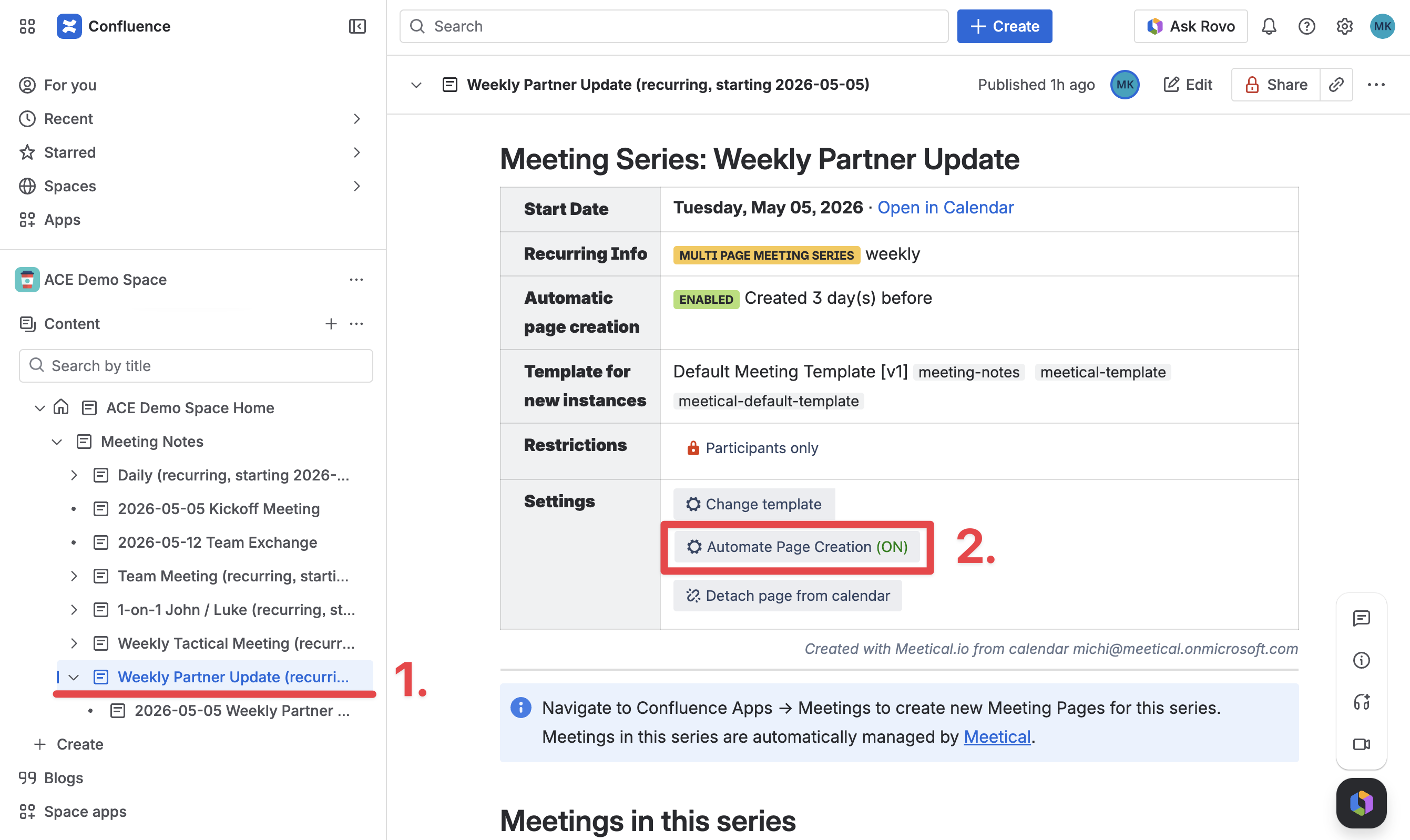Open the page details info icon
1410x840 pixels.
[x=1361, y=660]
